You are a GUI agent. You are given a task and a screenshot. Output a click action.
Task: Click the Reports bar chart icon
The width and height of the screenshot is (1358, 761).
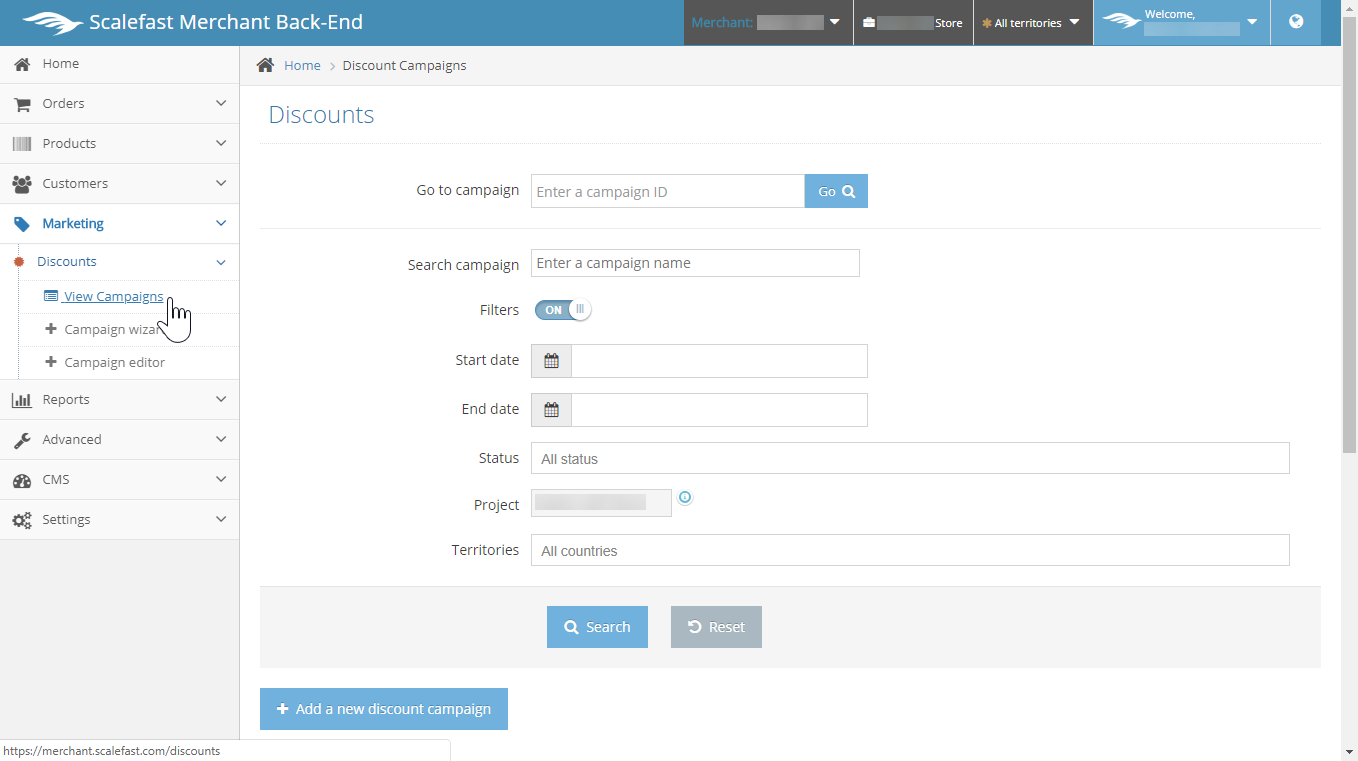21,400
